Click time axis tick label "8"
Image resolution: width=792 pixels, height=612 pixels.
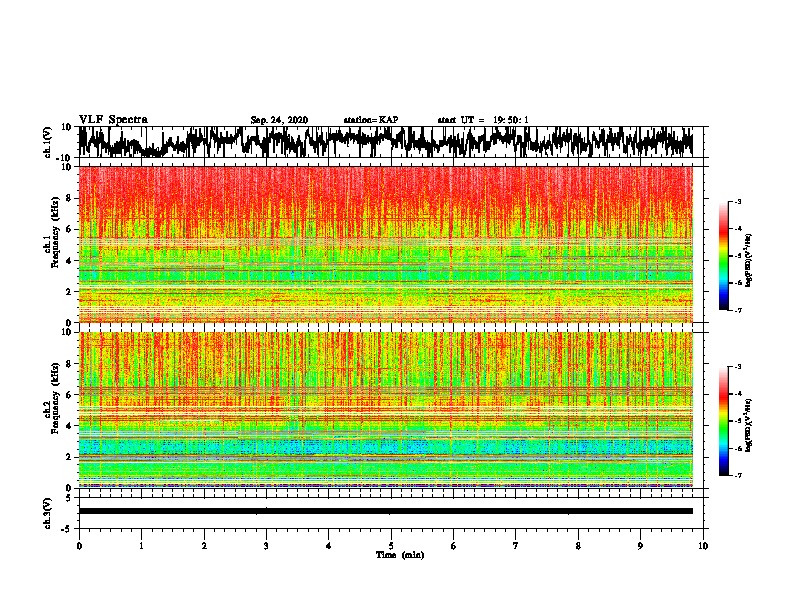578,546
